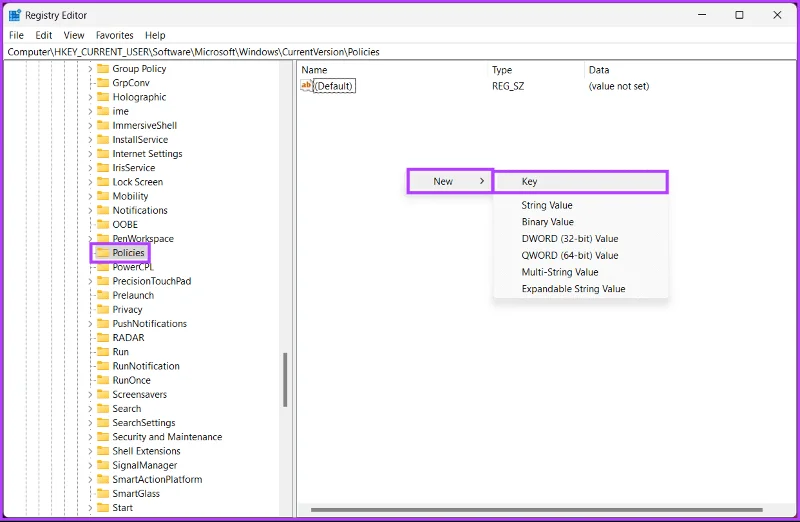This screenshot has height=522, width=800.
Task: Expand the SmartActionPlatform key
Action: [x=90, y=479]
